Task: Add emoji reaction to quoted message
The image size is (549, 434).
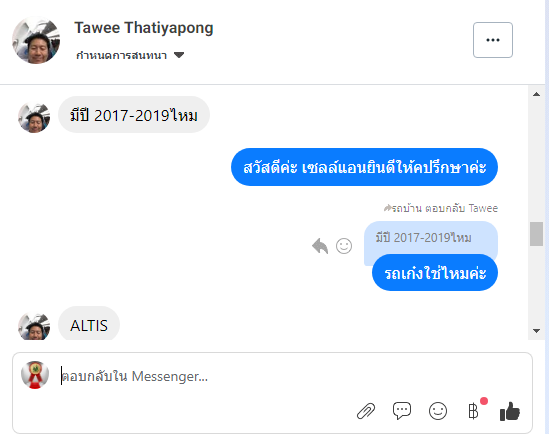Action: click(x=344, y=246)
